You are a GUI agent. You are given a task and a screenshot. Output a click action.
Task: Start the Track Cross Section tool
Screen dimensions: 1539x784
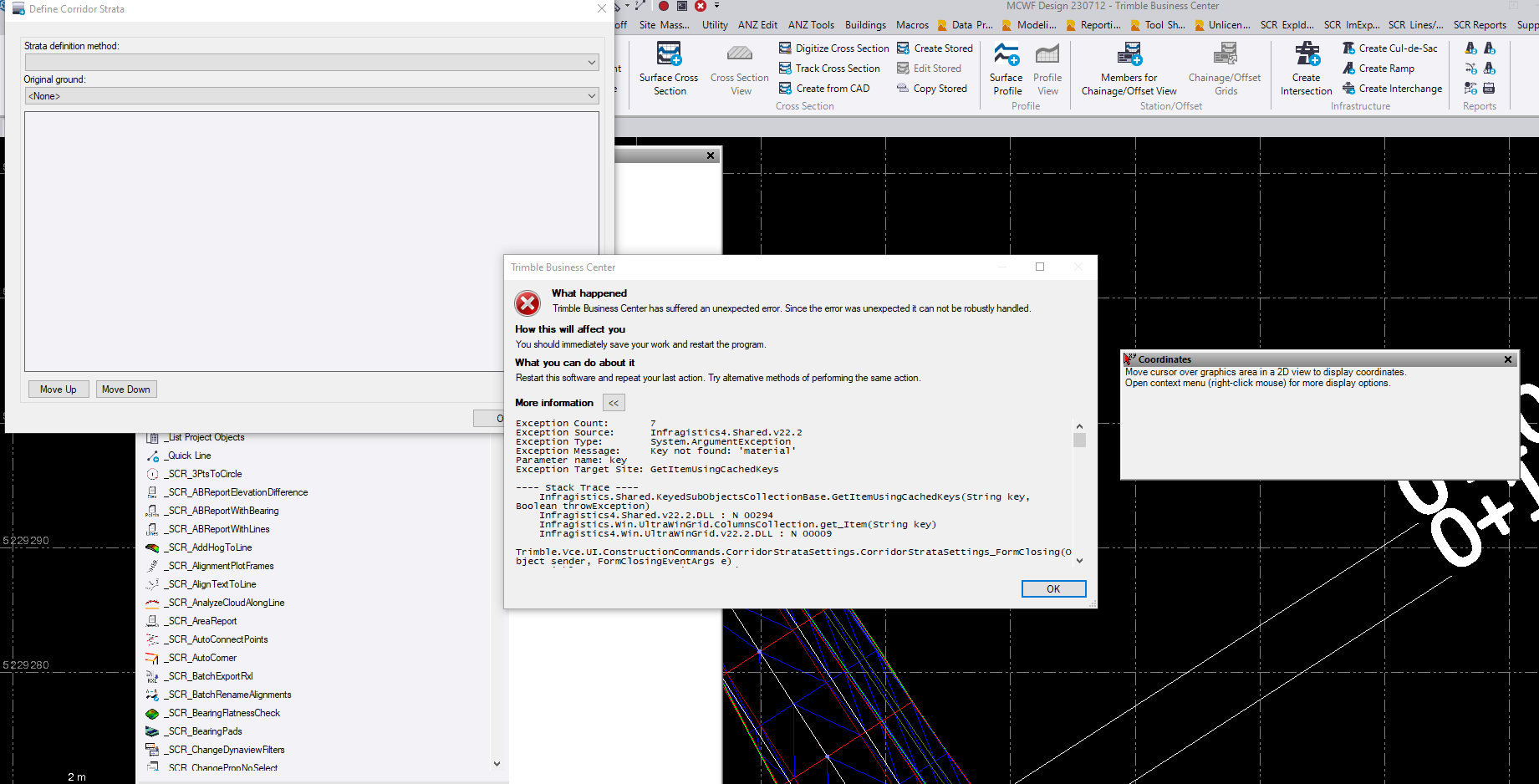point(829,69)
